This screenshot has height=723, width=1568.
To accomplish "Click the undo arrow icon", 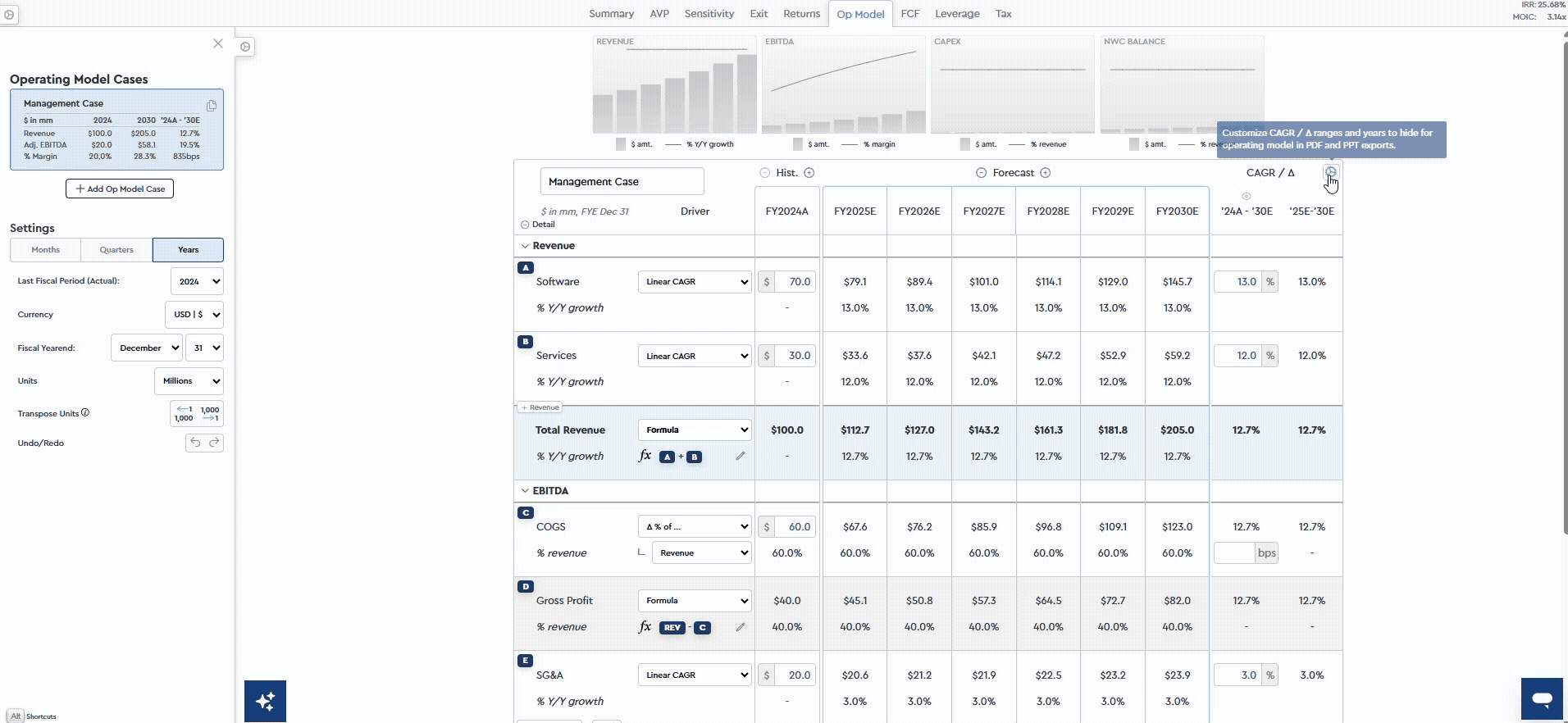I will coord(195,443).
